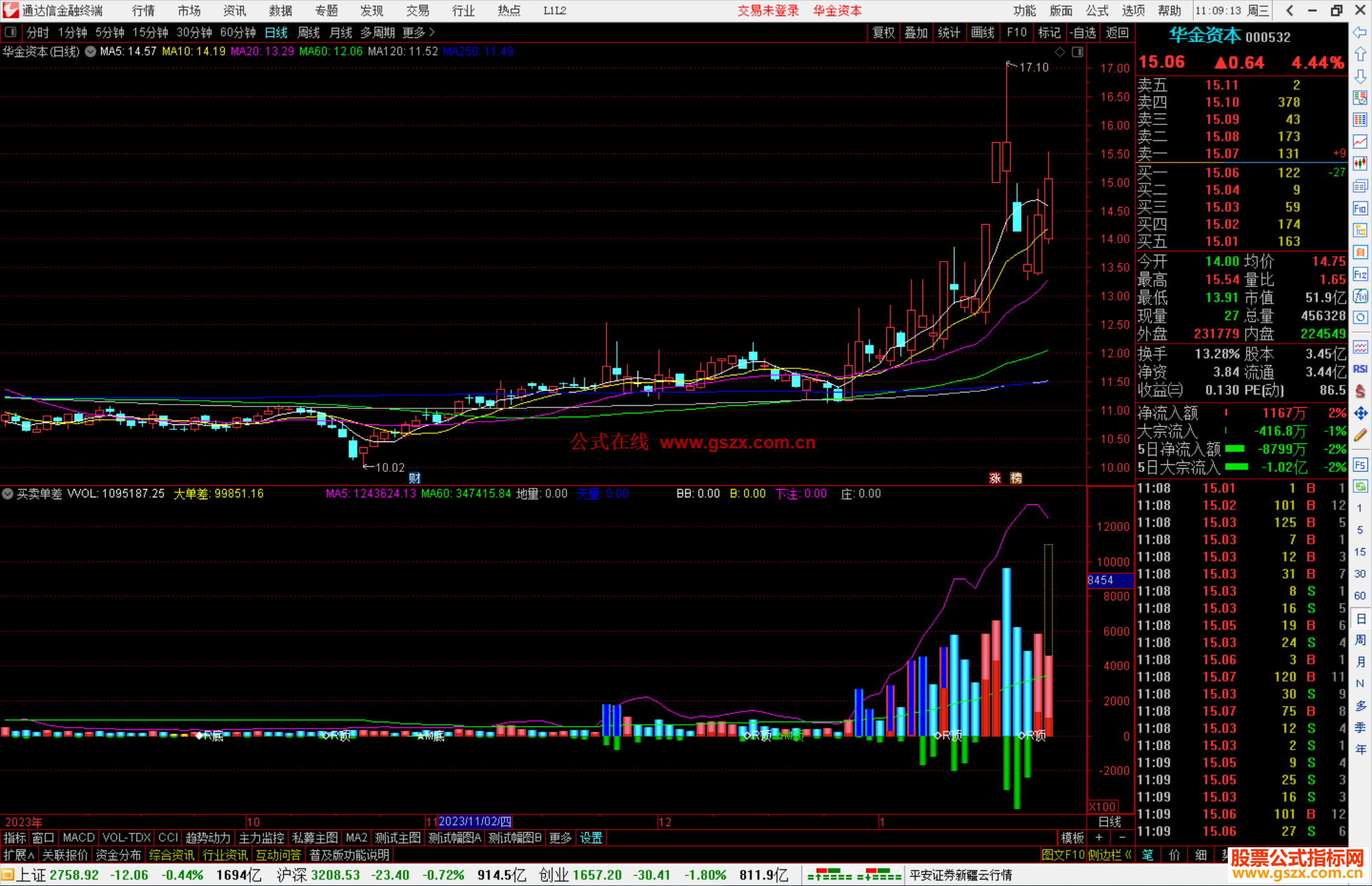Click the F10 icon in right sidebar
The width and height of the screenshot is (1372, 886).
click(1360, 208)
